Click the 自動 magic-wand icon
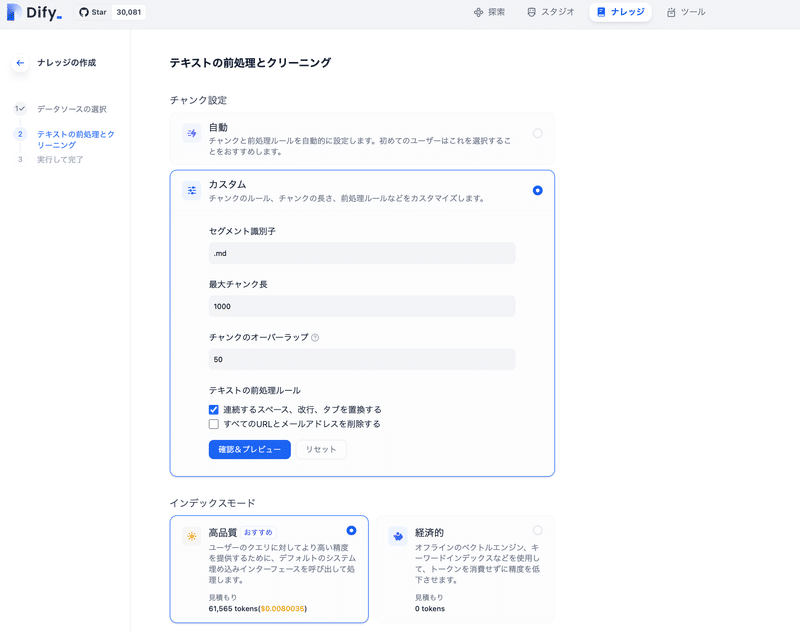Viewport: 800px width, 633px height. point(190,131)
